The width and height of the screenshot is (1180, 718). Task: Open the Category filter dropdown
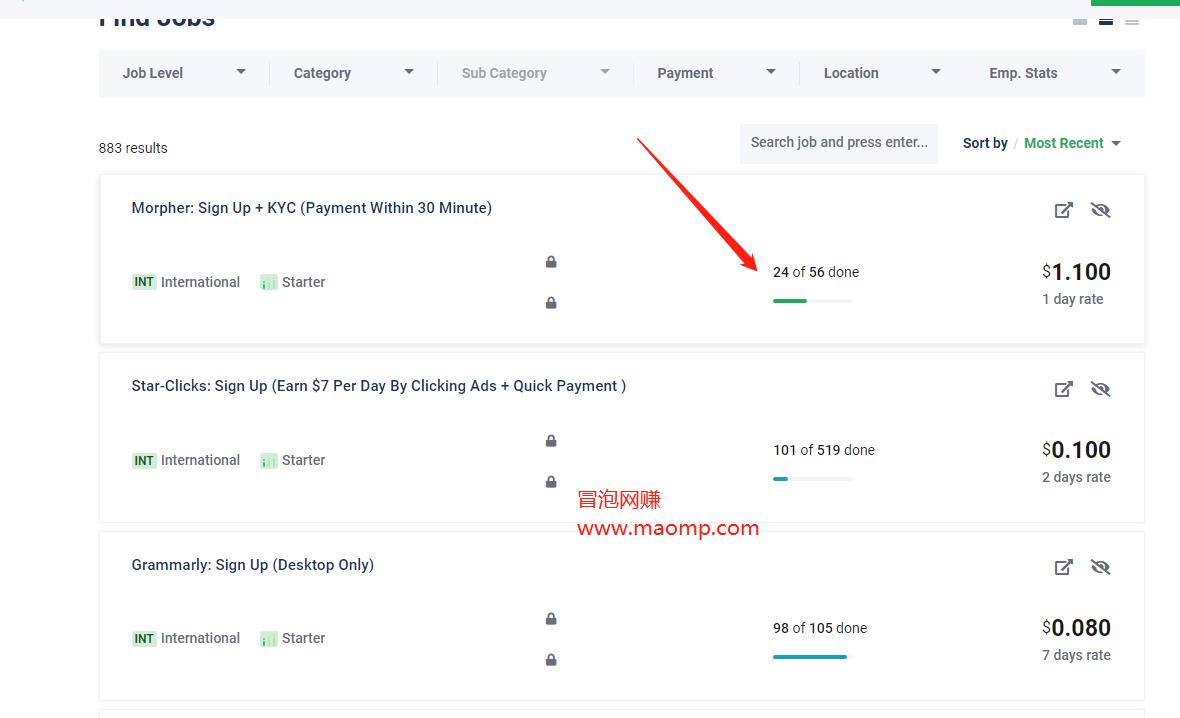point(352,73)
